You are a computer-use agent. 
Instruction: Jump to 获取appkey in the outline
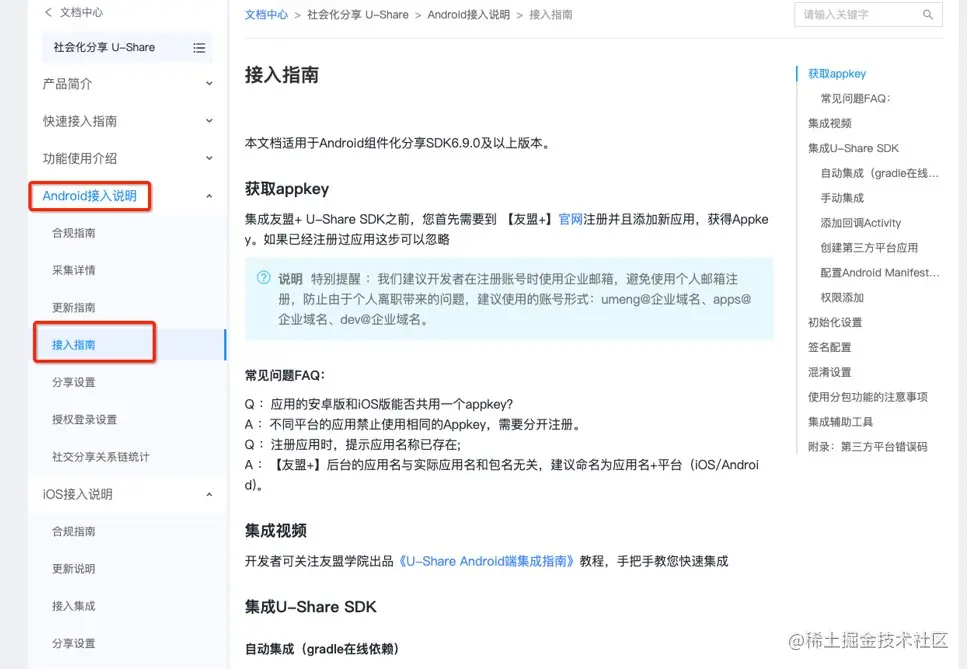pyautogui.click(x=837, y=73)
